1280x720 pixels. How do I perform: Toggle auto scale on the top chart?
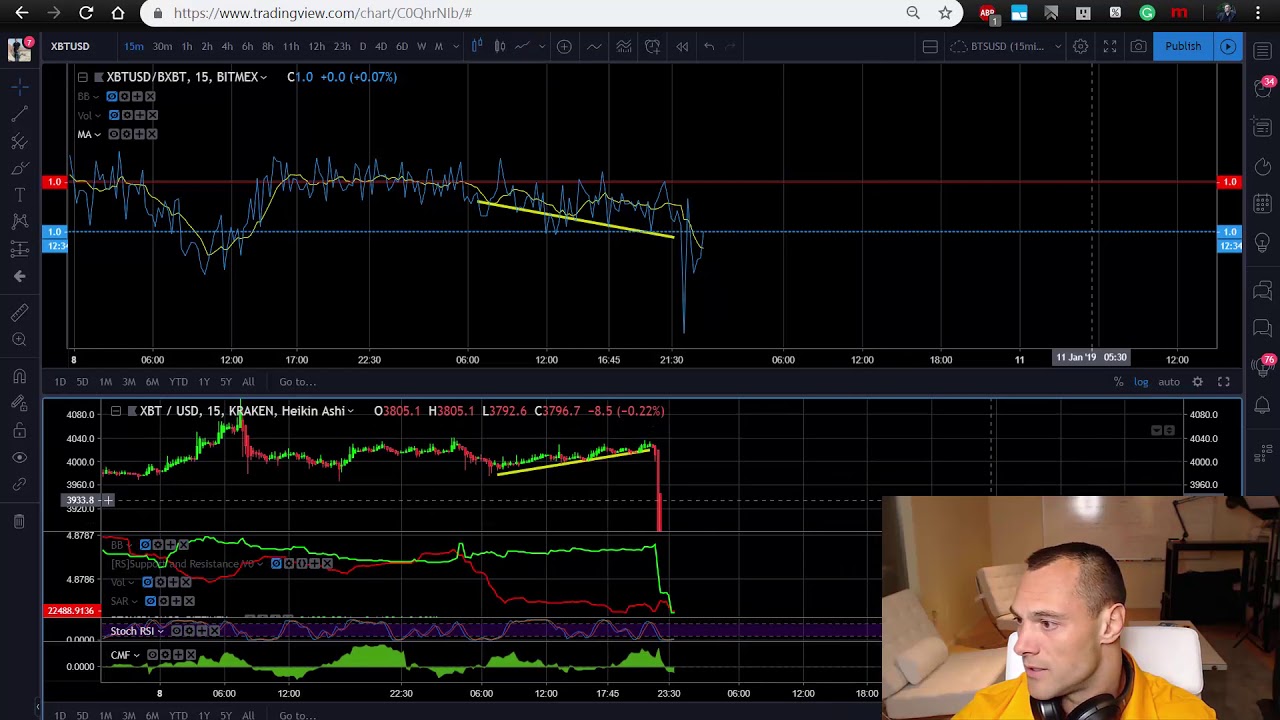[x=1169, y=381]
